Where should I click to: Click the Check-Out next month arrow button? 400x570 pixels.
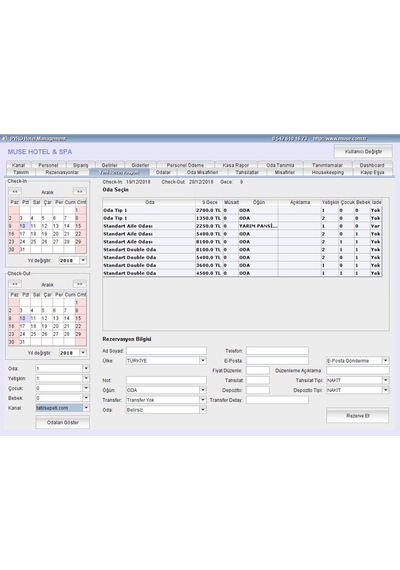pyautogui.click(x=80, y=284)
